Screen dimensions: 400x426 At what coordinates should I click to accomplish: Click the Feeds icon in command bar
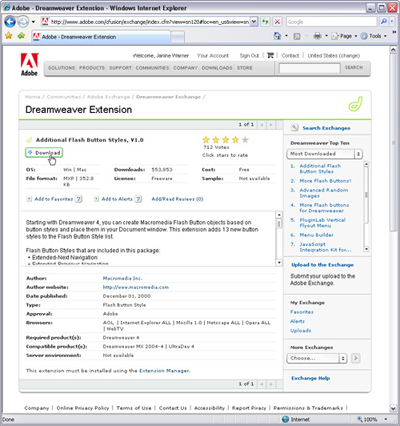[x=297, y=36]
